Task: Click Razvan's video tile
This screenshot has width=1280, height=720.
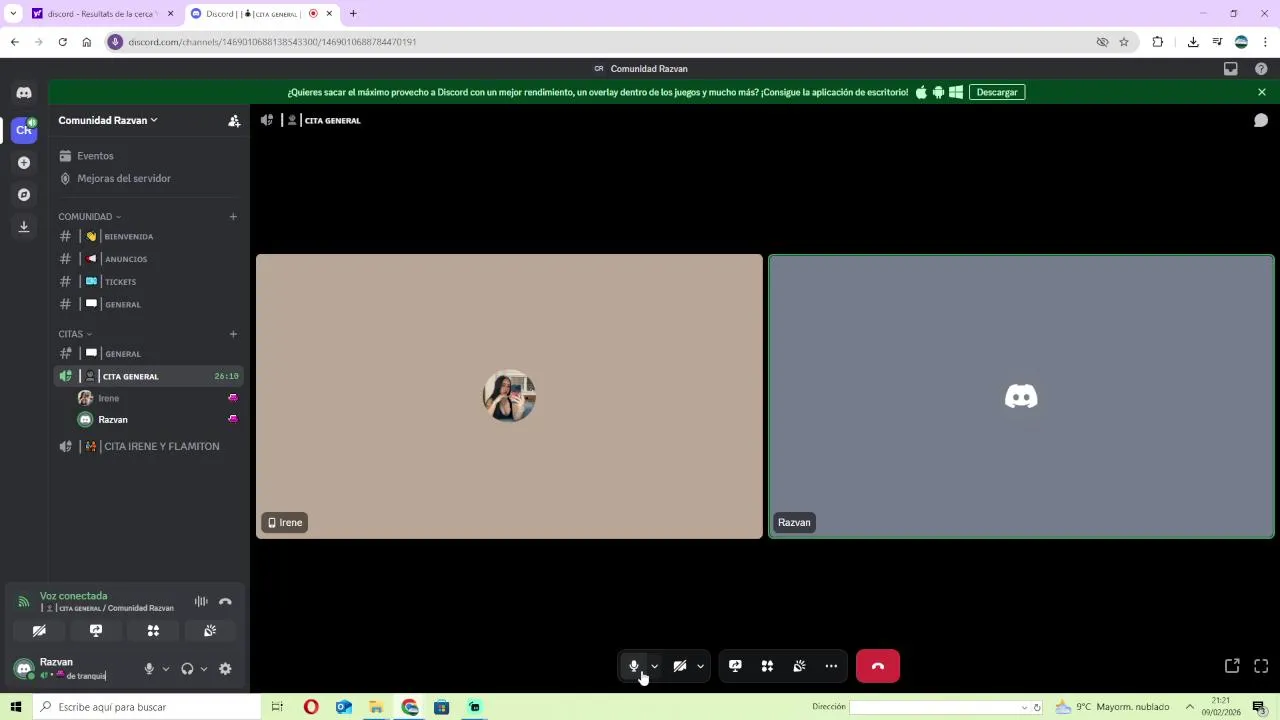Action: point(1021,396)
